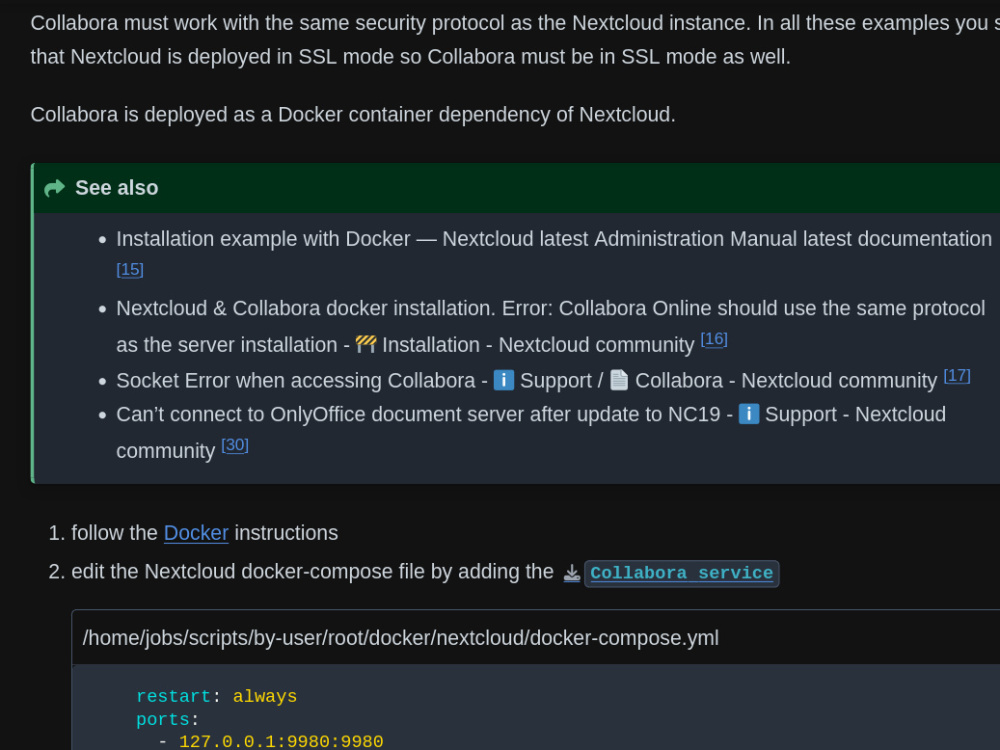Open footnote reference [15]
The height and width of the screenshot is (750, 1000).
130,270
